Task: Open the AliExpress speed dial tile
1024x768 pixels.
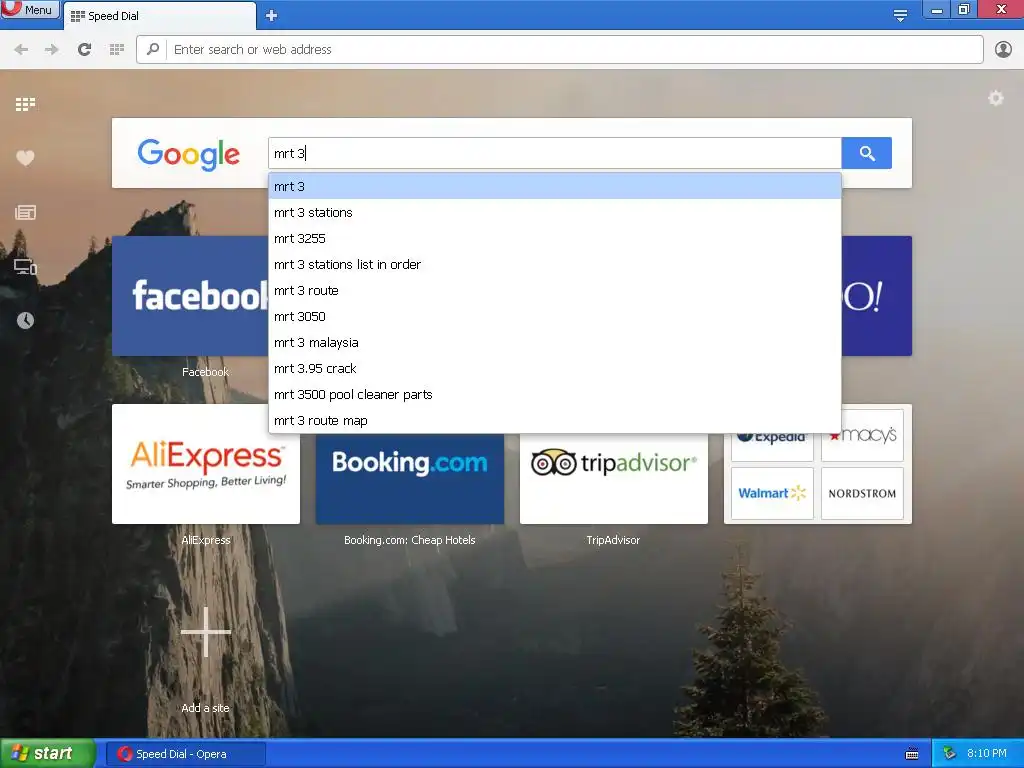Action: [206, 464]
